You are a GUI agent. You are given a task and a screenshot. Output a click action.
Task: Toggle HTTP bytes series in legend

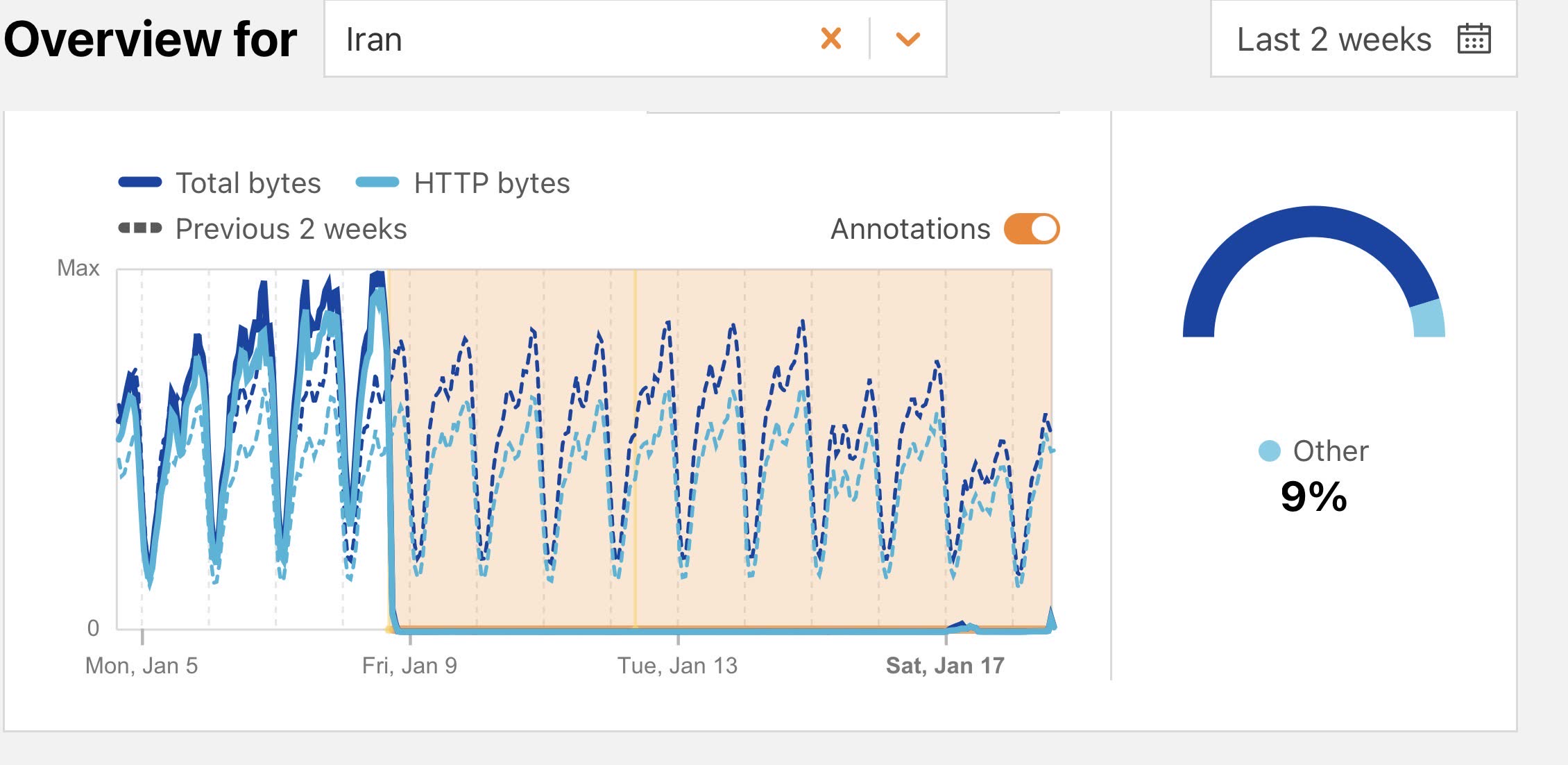(491, 183)
